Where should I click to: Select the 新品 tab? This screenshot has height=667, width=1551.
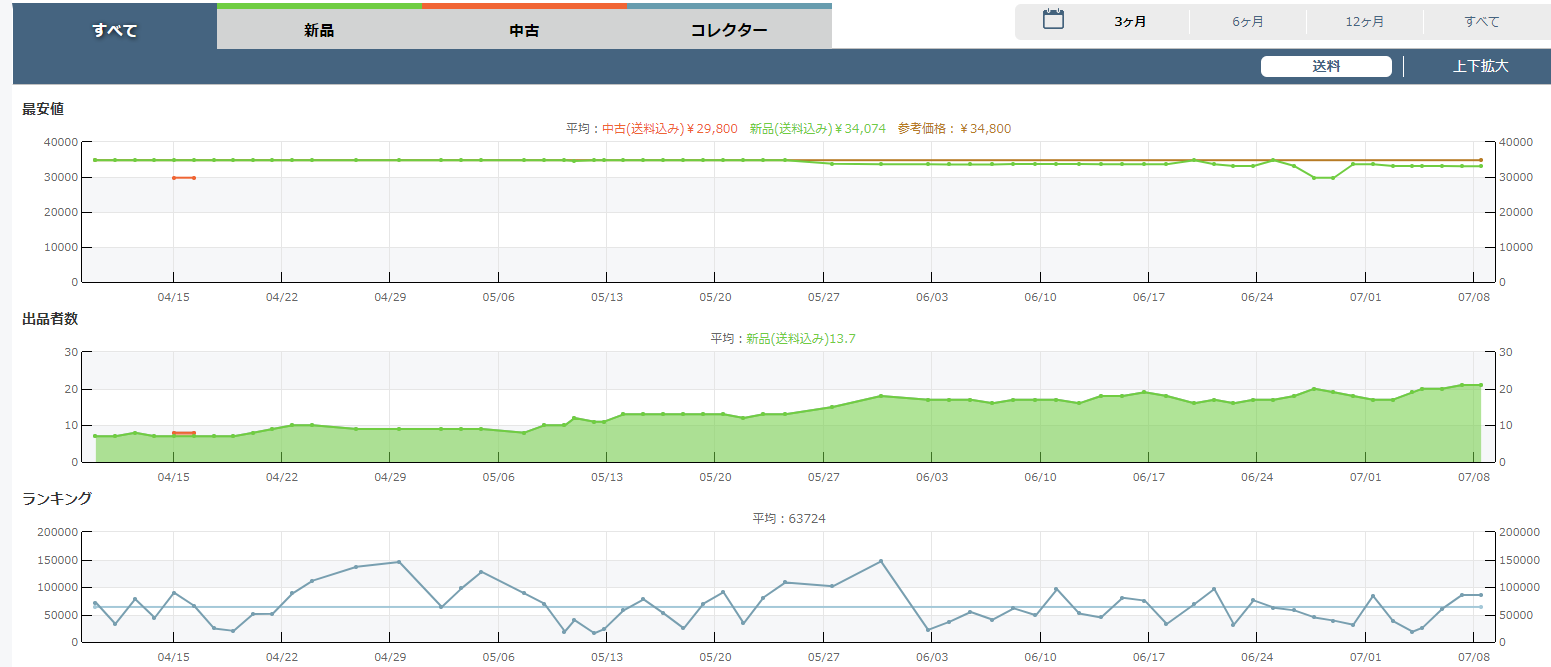pyautogui.click(x=319, y=30)
